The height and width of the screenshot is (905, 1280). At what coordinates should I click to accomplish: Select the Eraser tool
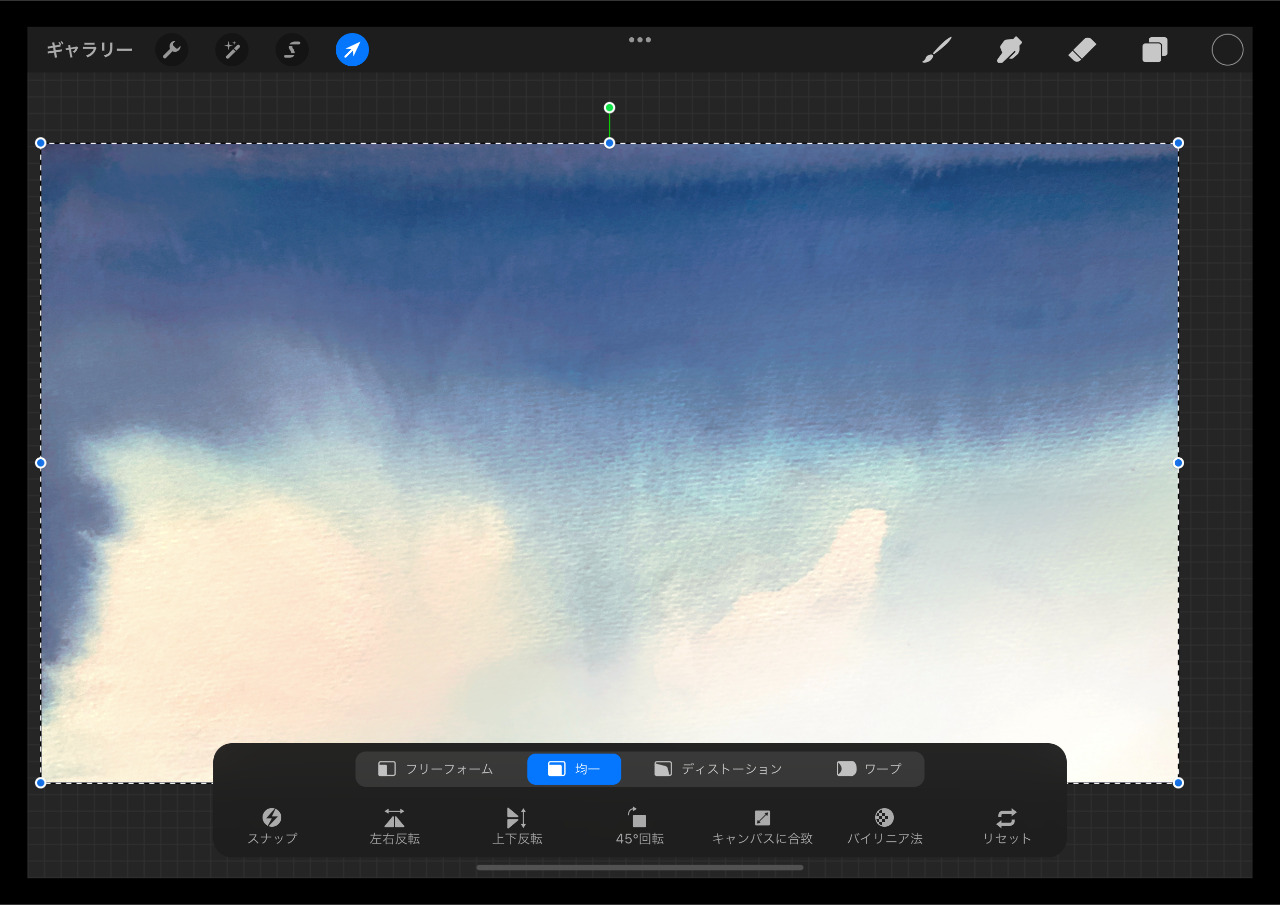(1082, 50)
